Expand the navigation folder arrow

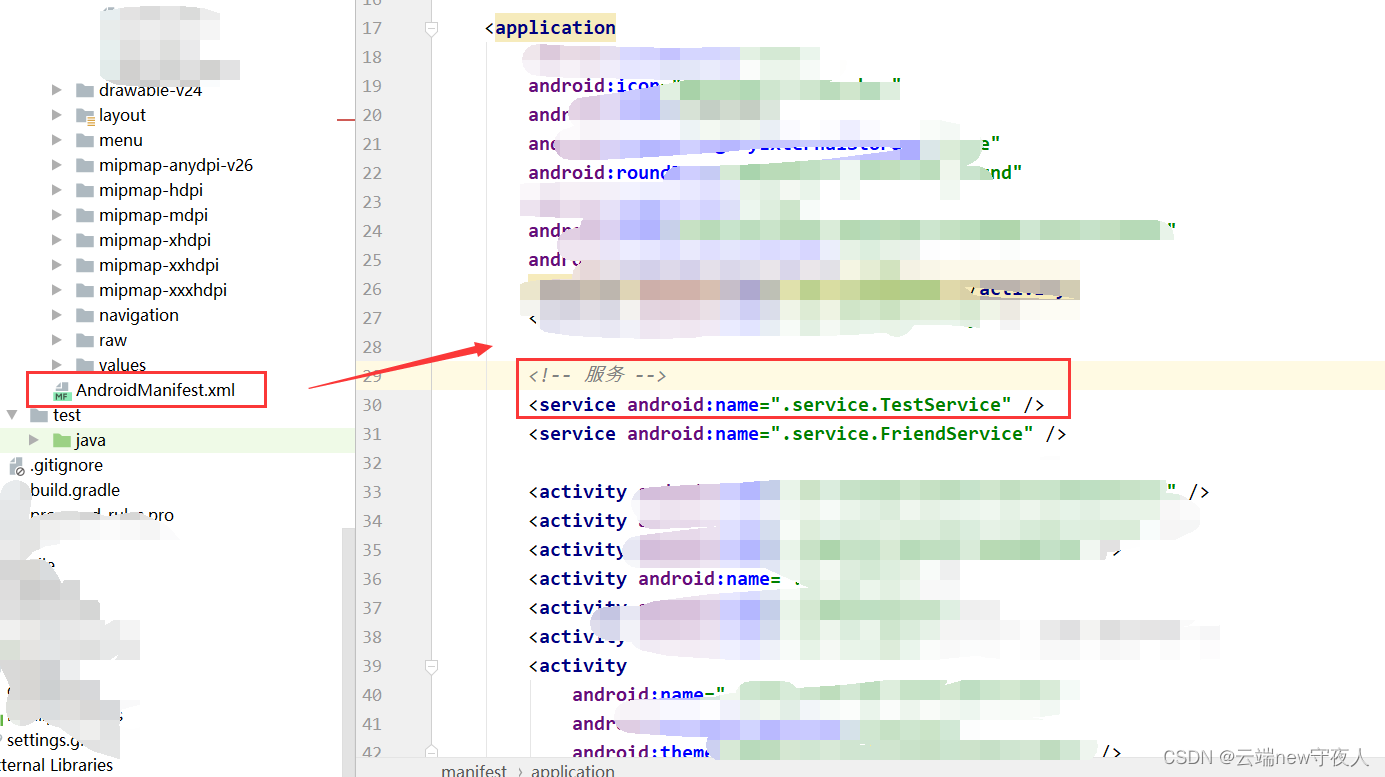click(x=57, y=315)
